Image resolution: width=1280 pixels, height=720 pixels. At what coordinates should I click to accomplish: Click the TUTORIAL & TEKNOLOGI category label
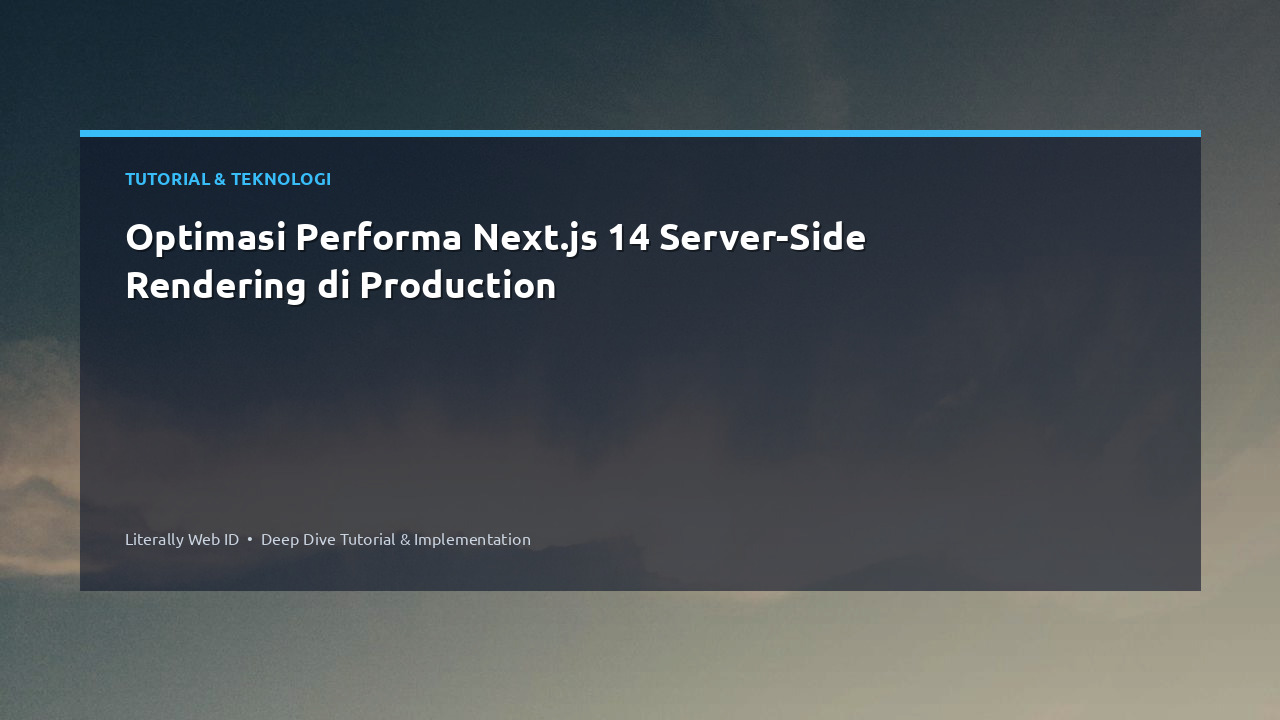tap(228, 179)
